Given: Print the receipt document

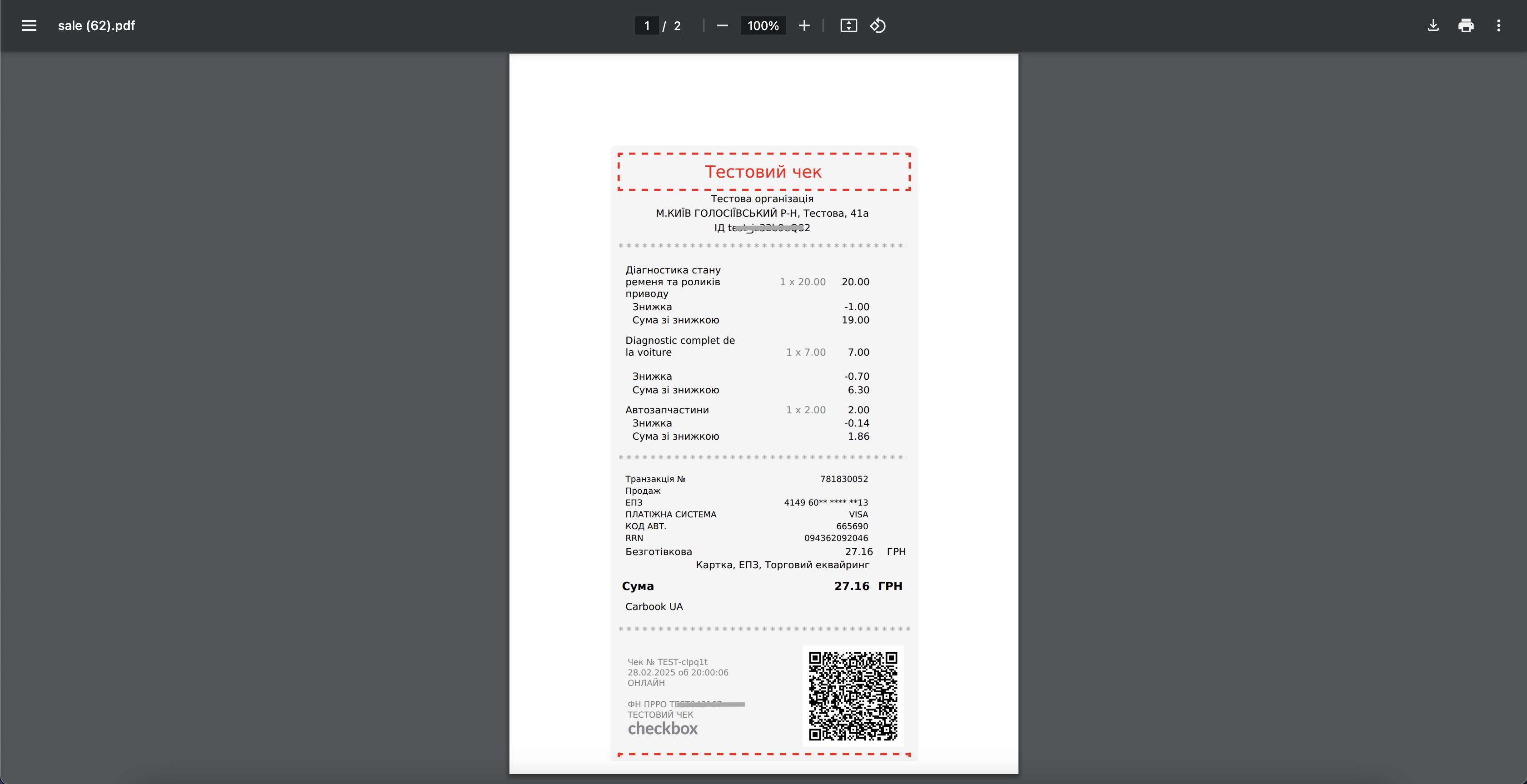Looking at the screenshot, I should 1466,25.
